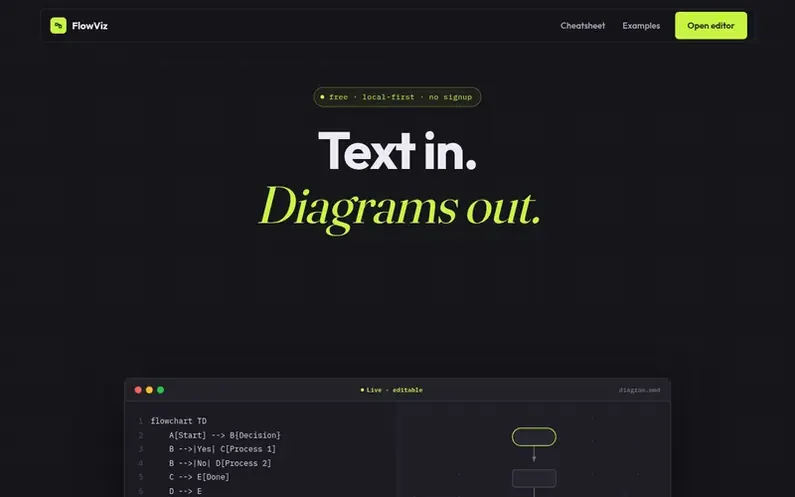Go to the Examples page

641,25
